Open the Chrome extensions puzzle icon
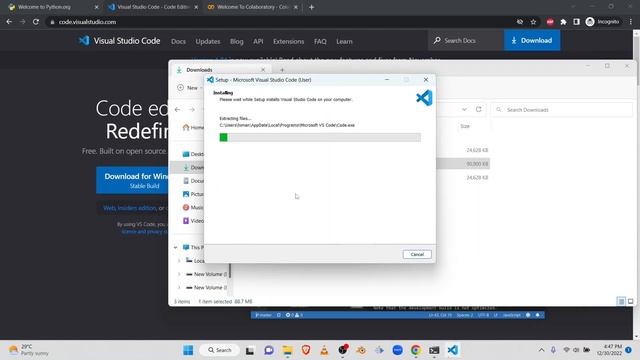The height and width of the screenshot is (360, 640). pos(563,22)
